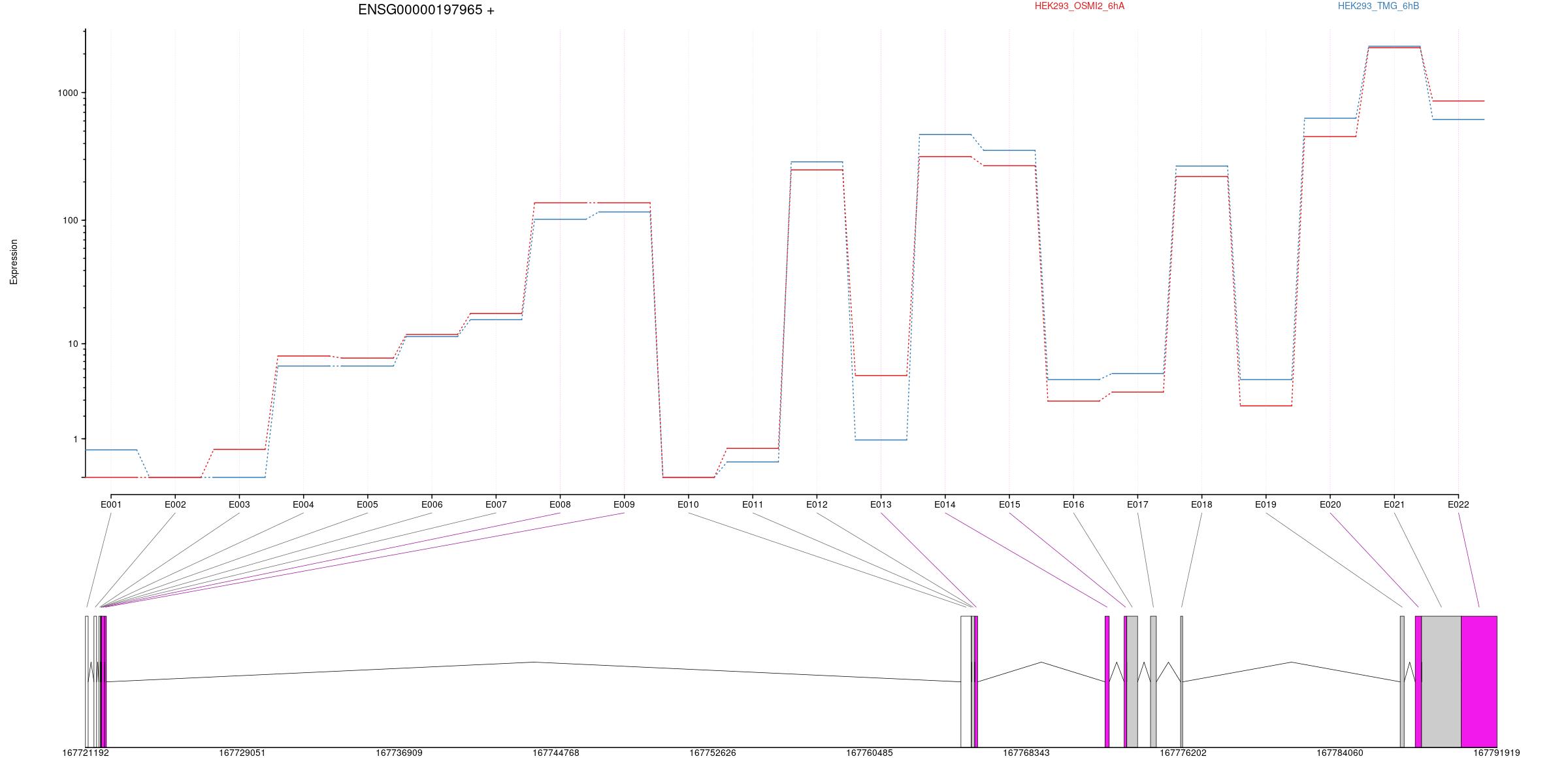Image resolution: width=1568 pixels, height=784 pixels.
Task: Click the red E019 expression segment
Action: [x=1266, y=406]
